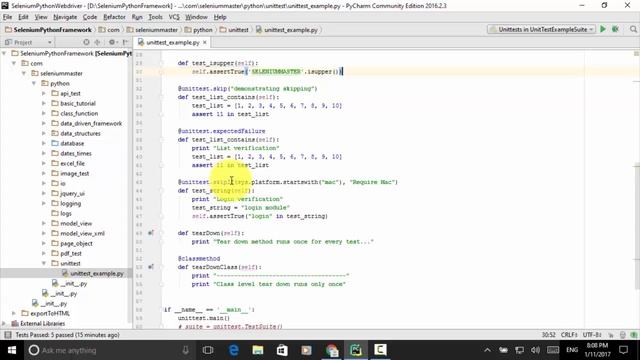The height and width of the screenshot is (360, 640).
Task: Collapse the com folder
Action: (x=14, y=63)
